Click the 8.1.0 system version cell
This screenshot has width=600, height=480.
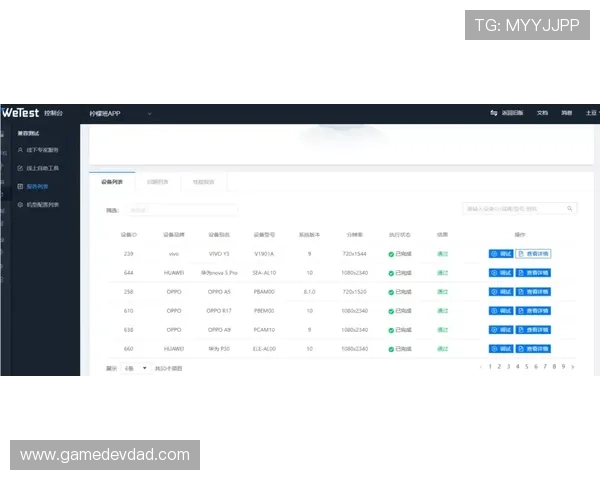click(x=309, y=292)
